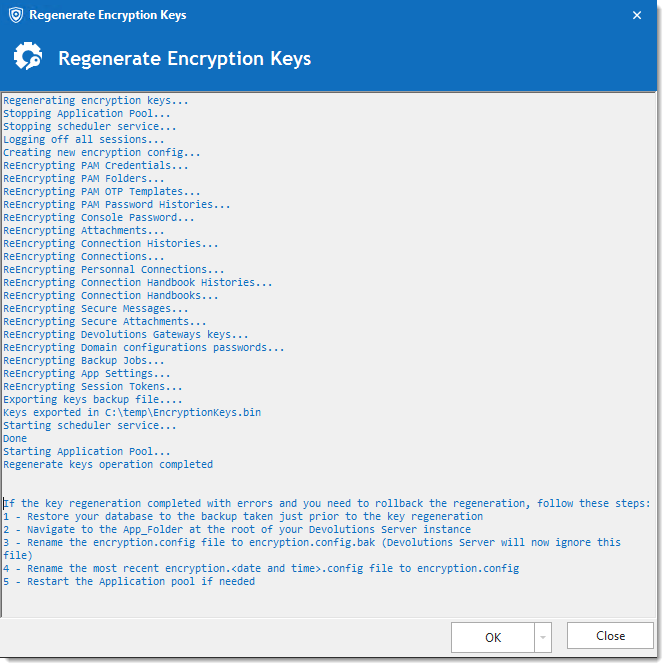Click the 'Regenerate keys operation completed' line
The height and width of the screenshot is (668, 667).
click(108, 464)
